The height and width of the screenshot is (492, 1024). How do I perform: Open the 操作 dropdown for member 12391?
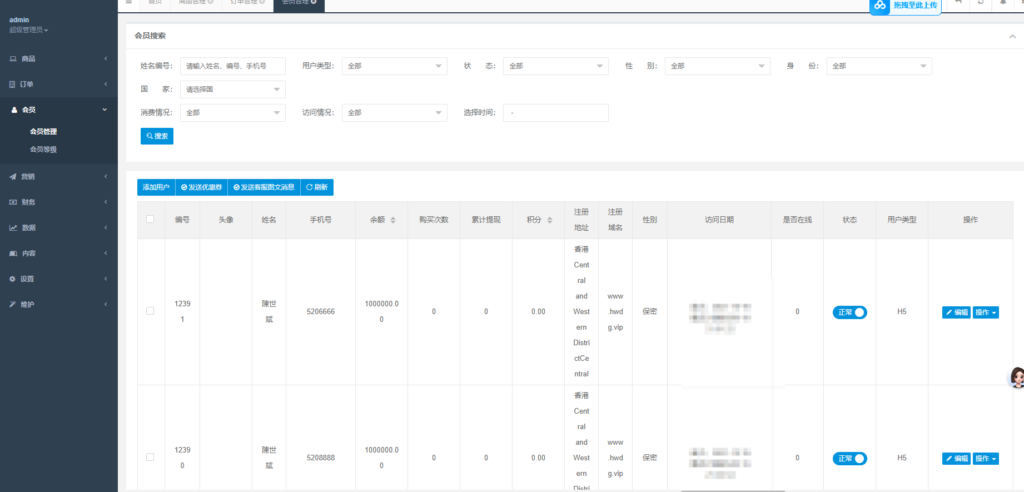click(x=986, y=312)
